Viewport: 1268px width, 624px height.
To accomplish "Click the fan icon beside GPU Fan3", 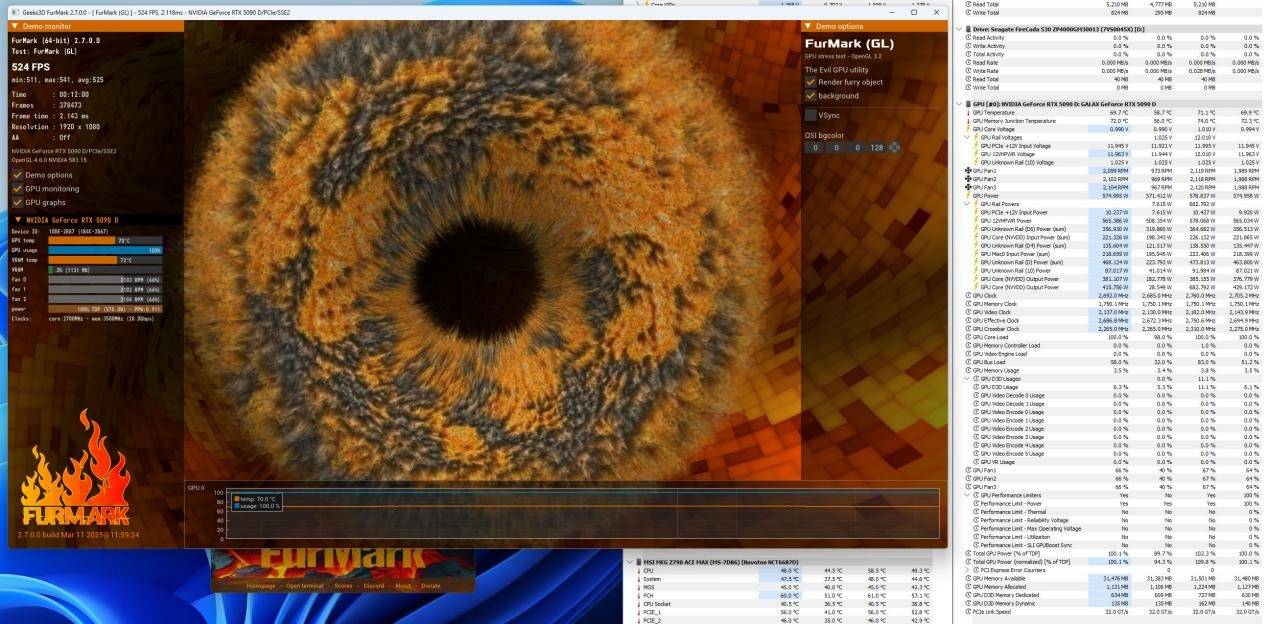I will point(968,187).
